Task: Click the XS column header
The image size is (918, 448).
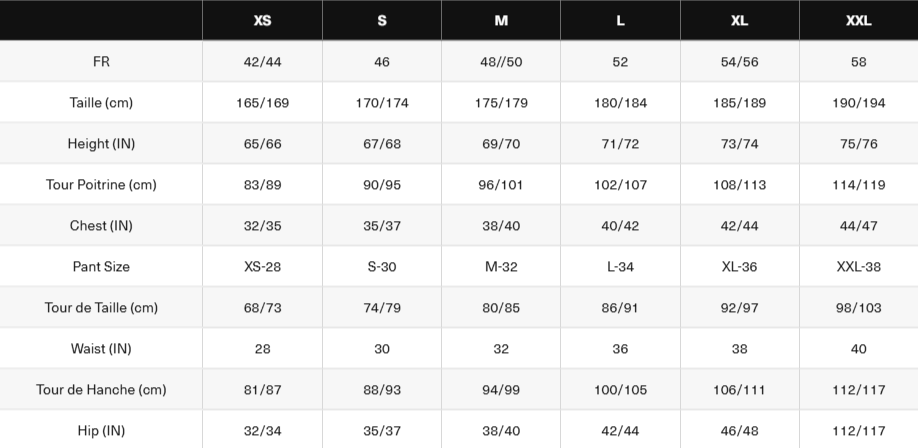Action: click(x=262, y=21)
